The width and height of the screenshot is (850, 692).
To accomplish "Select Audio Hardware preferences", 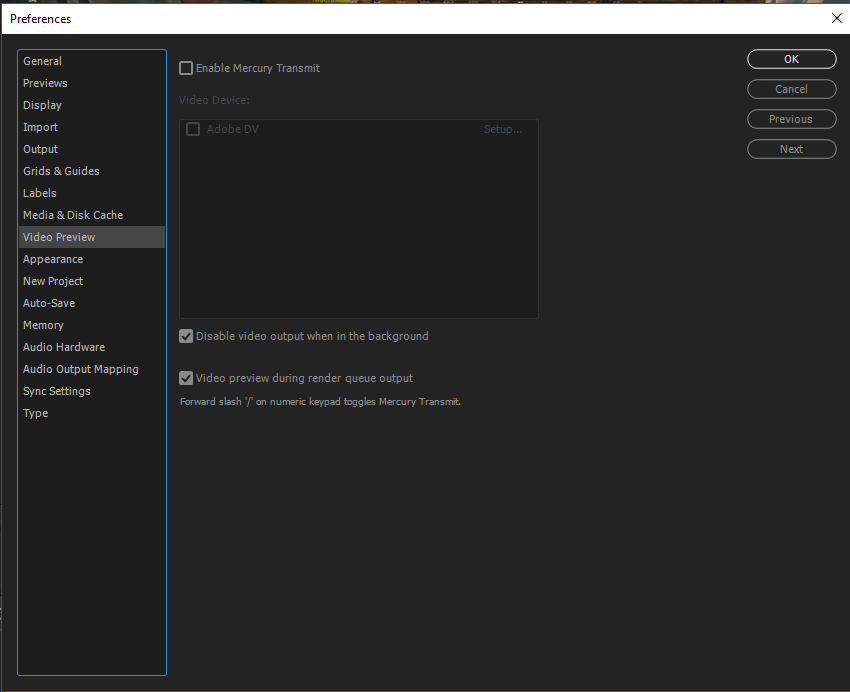I will point(63,347).
